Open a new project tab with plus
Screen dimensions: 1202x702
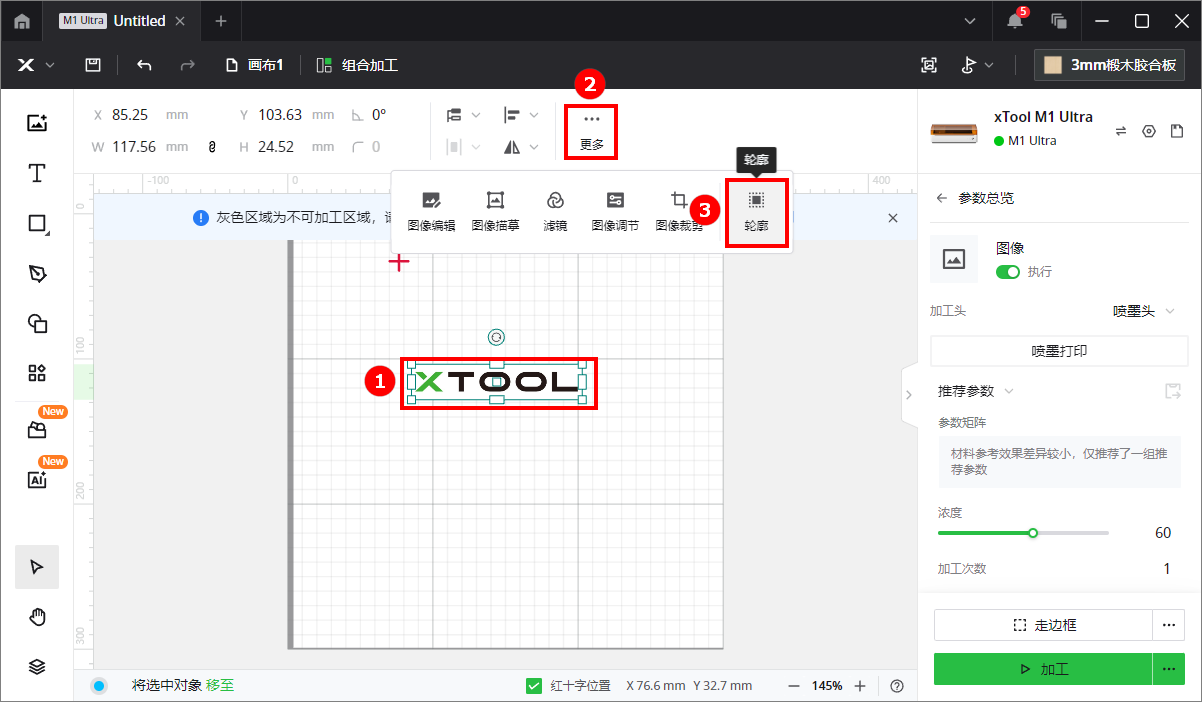[x=221, y=21]
